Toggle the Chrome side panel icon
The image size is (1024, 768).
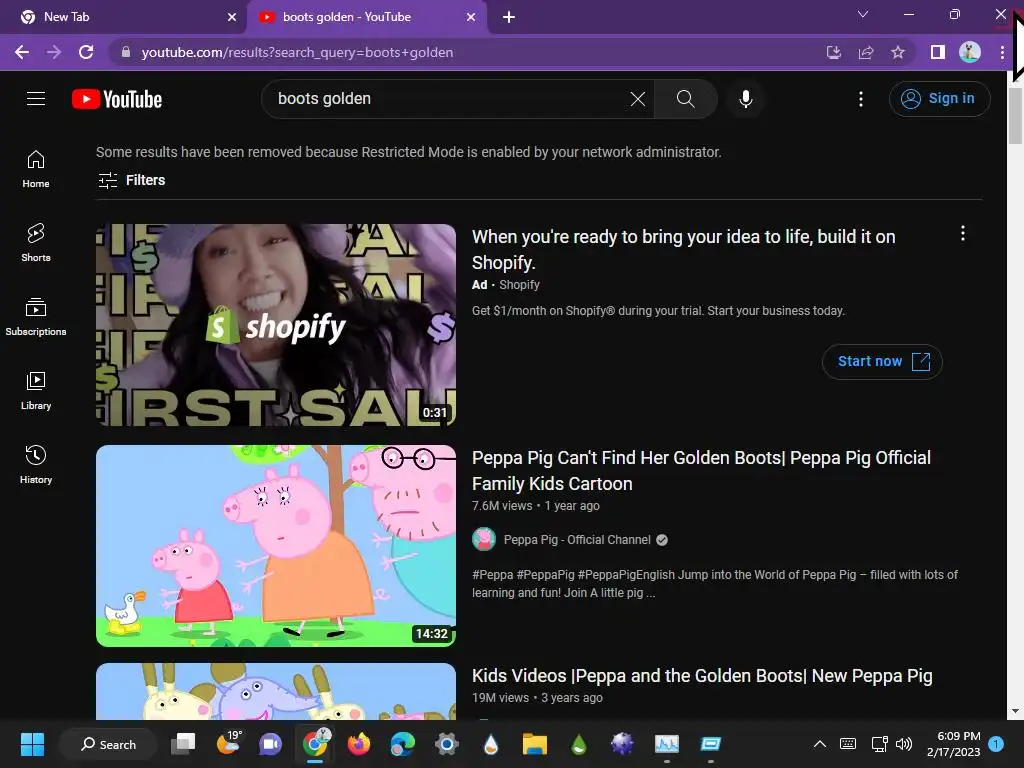point(938,52)
